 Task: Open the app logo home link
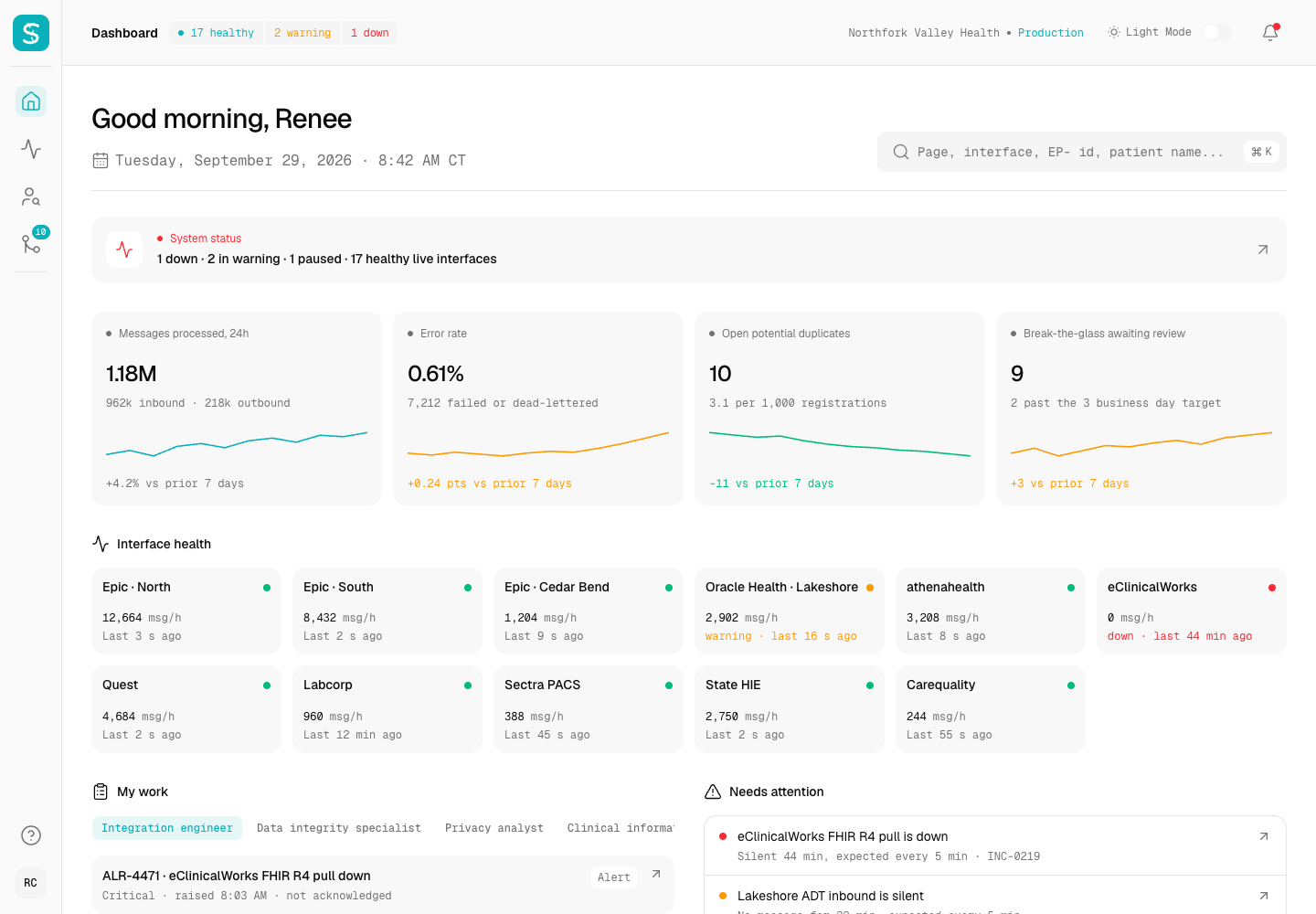[x=31, y=33]
